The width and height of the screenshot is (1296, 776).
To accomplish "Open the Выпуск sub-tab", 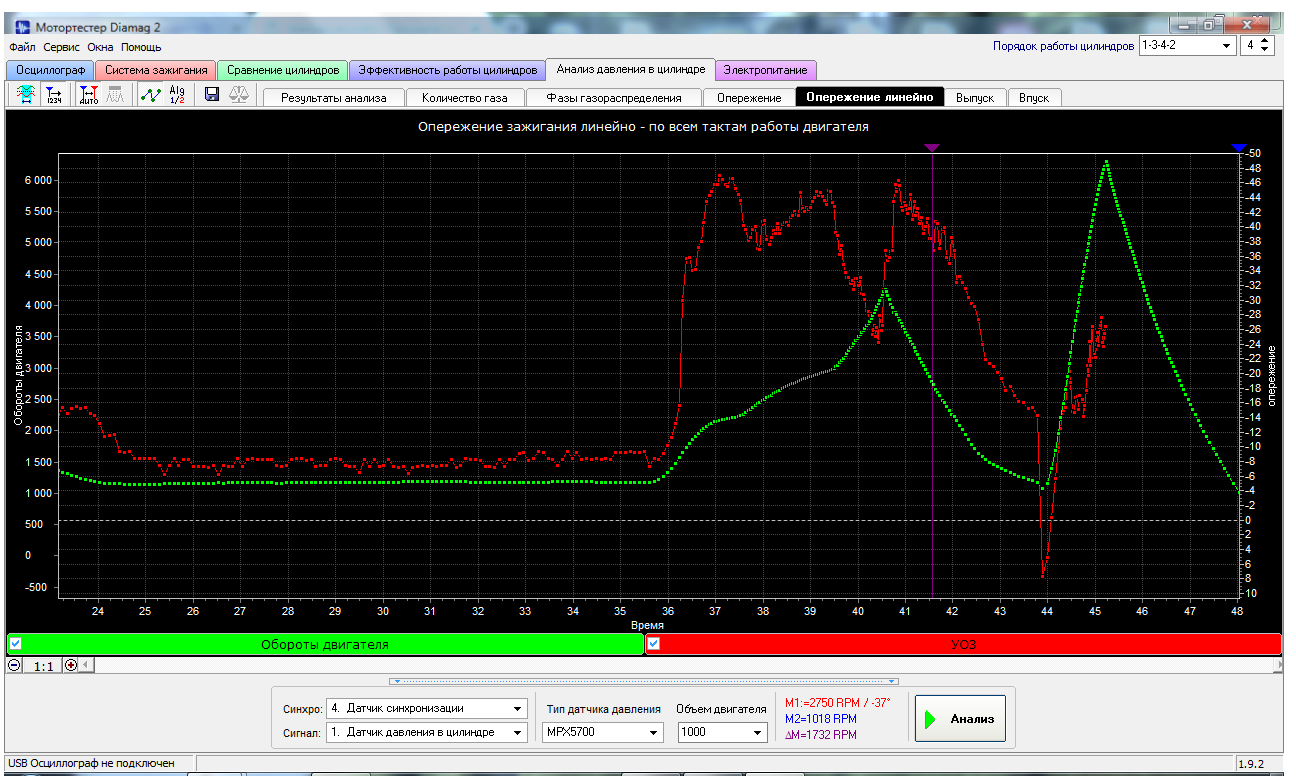I will point(975,98).
